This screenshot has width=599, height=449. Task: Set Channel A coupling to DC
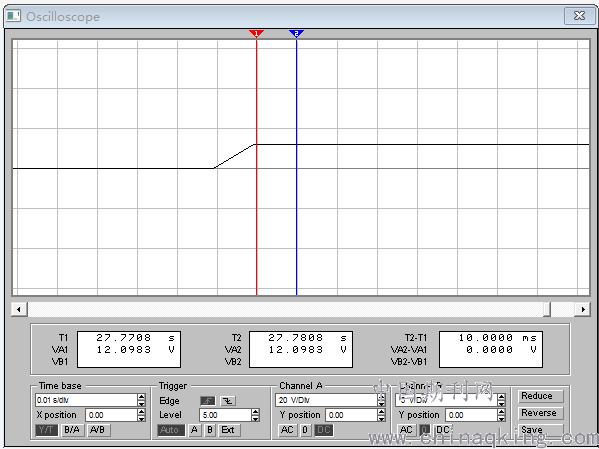[x=324, y=430]
